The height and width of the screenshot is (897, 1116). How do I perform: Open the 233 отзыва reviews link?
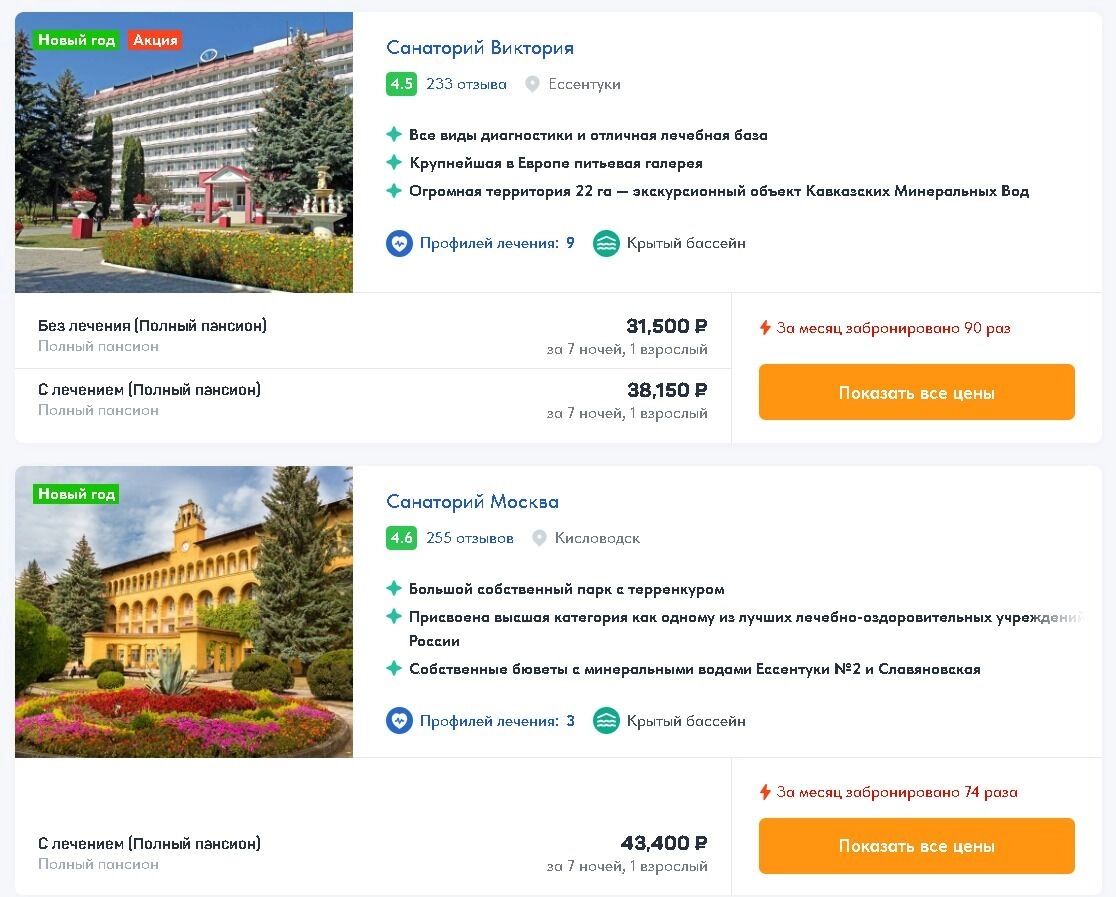(466, 84)
